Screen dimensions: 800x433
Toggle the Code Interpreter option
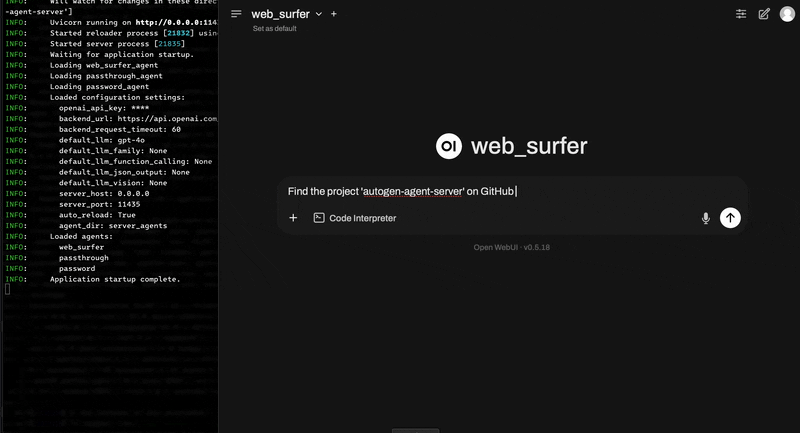pyautogui.click(x=355, y=218)
